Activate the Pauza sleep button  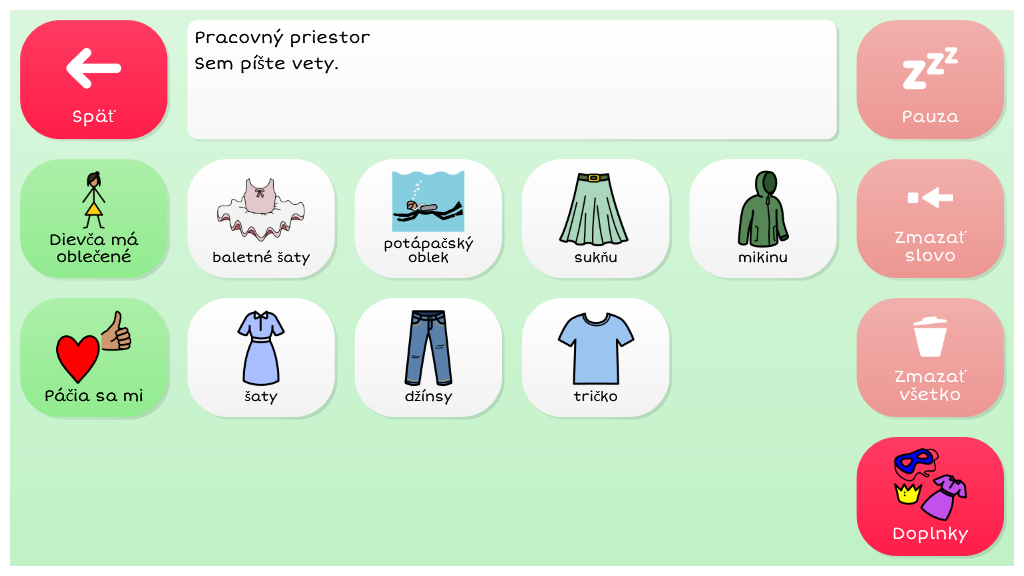(x=930, y=79)
